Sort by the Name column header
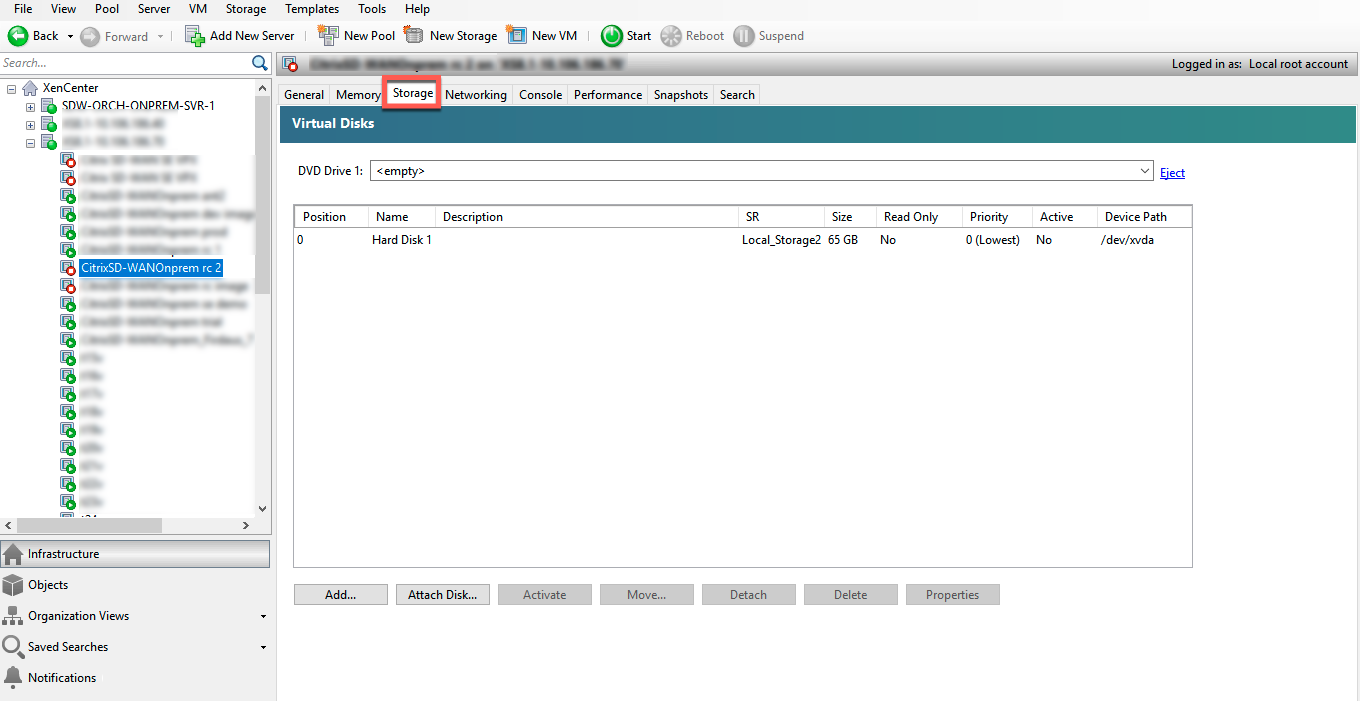The image size is (1360, 701). [402, 217]
